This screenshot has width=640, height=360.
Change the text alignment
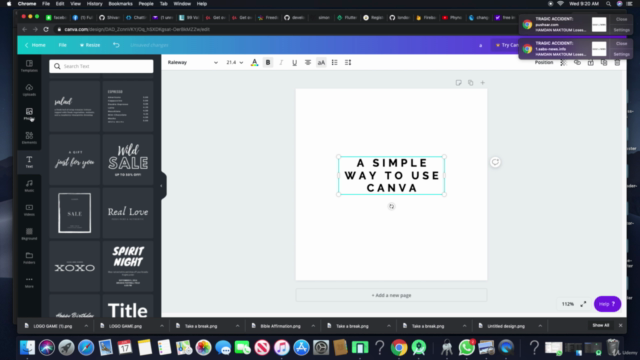[308, 62]
